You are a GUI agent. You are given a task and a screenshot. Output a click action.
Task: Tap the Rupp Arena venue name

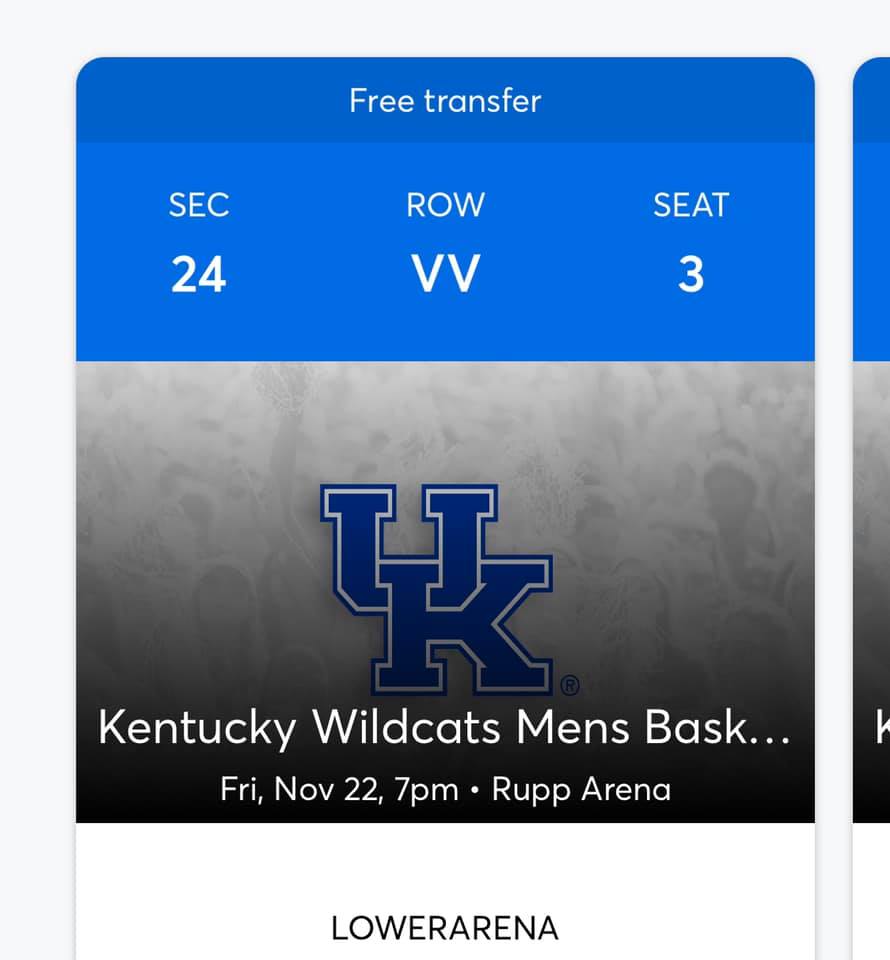click(x=581, y=790)
